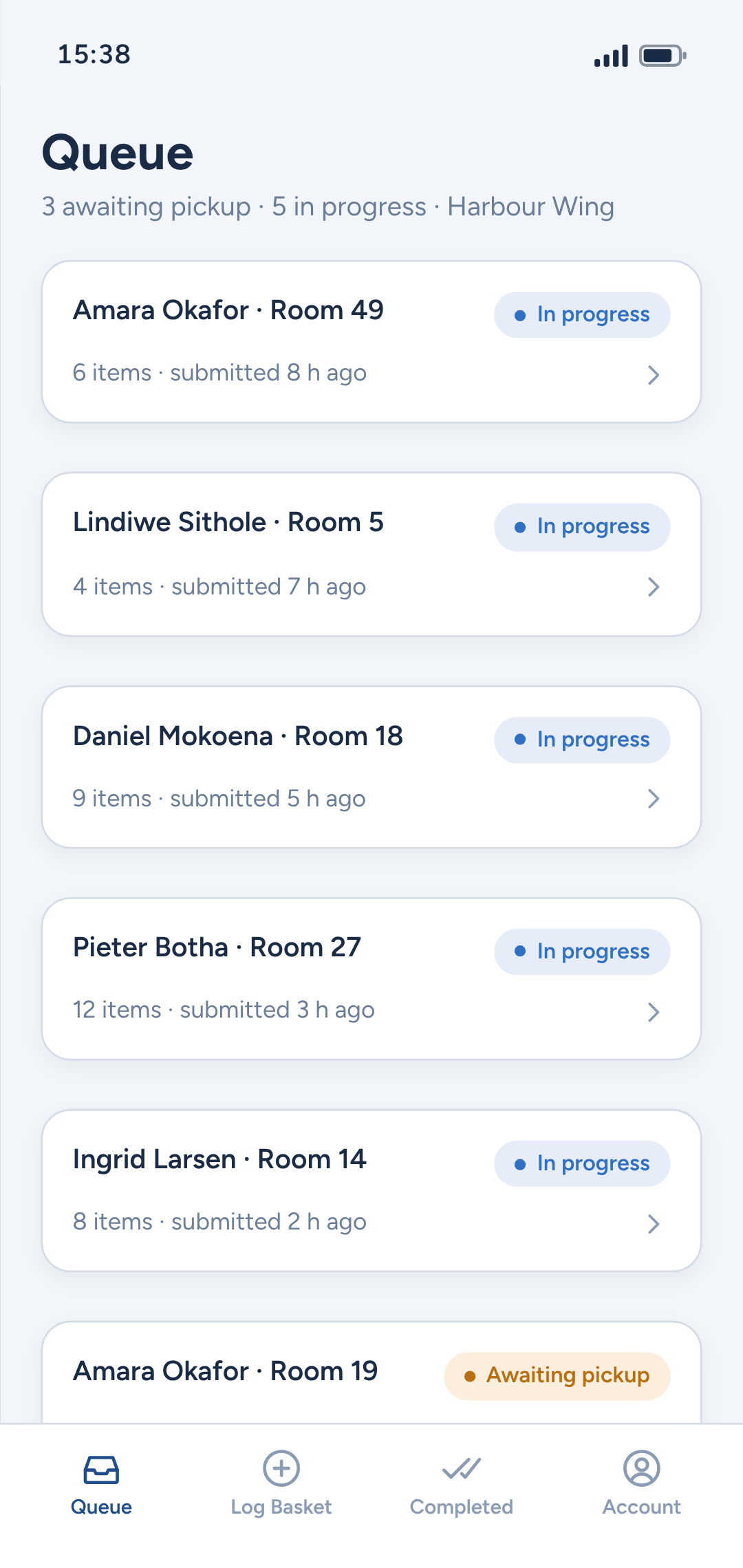The height and width of the screenshot is (1568, 743).
Task: Open the Queue inbox tray icon
Action: point(101,1470)
